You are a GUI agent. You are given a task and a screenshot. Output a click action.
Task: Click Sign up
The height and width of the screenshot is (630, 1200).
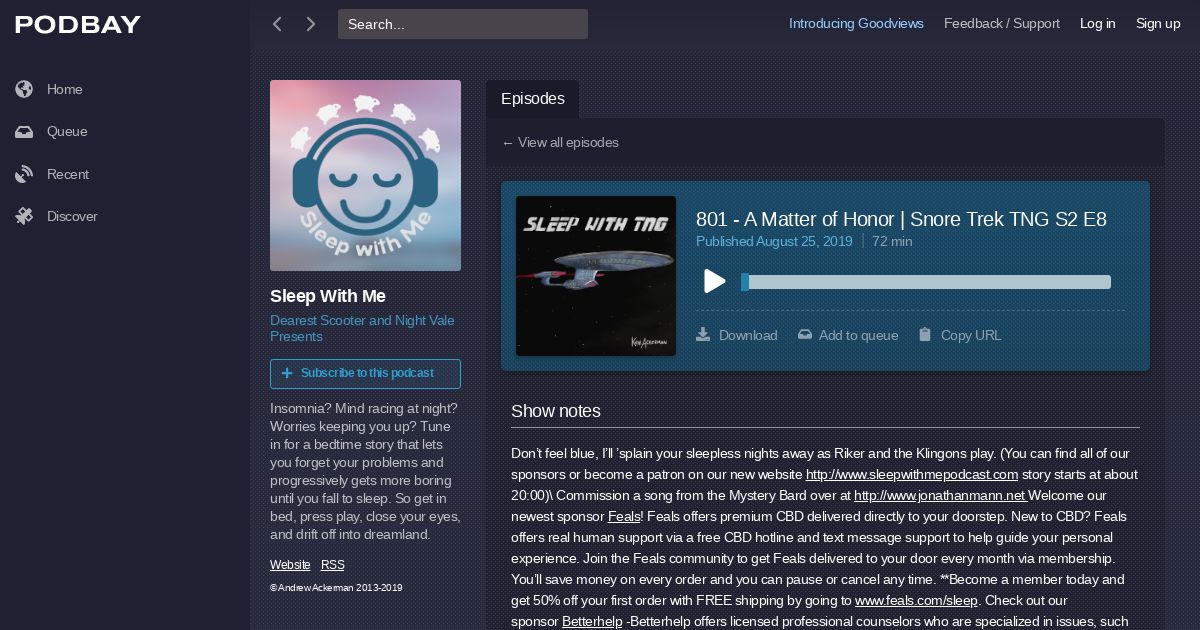pyautogui.click(x=1158, y=23)
